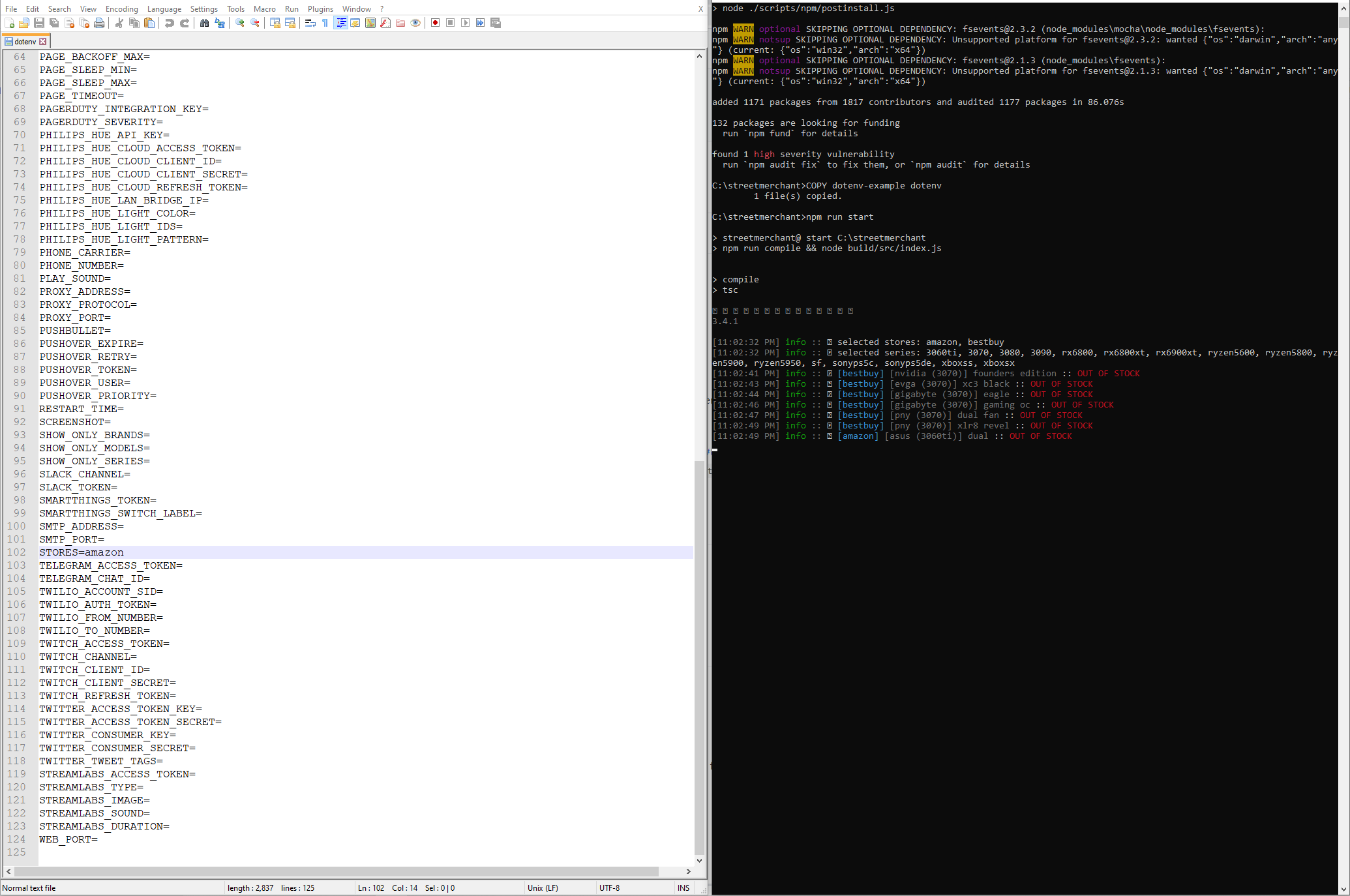
Task: Click line 102 STORES=amazon text
Action: (82, 552)
